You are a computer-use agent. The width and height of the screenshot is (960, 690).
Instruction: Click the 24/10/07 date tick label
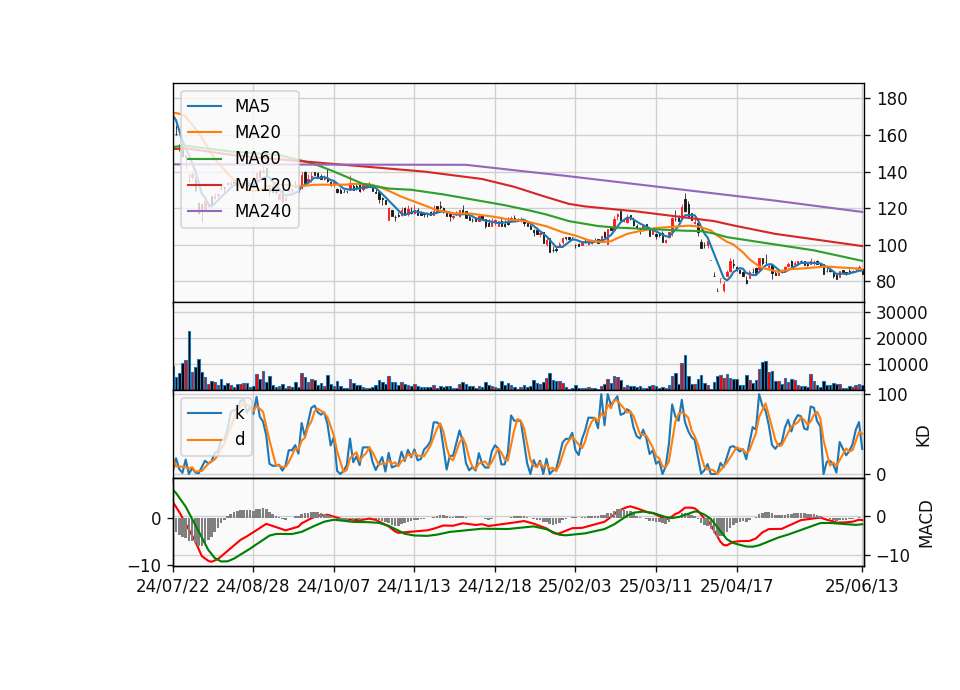click(334, 586)
